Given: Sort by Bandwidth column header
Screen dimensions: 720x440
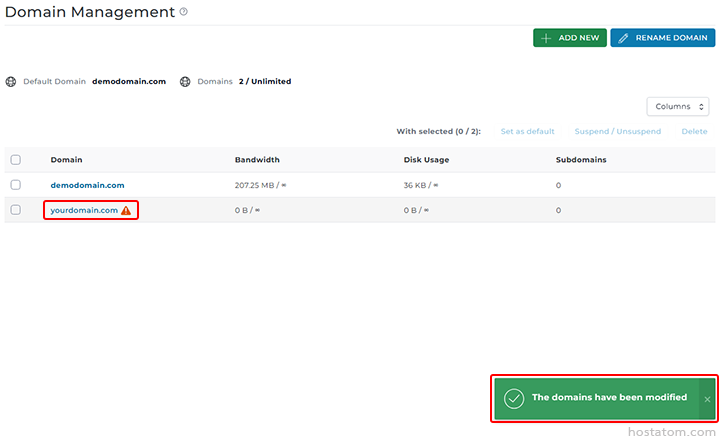Looking at the screenshot, I should pyautogui.click(x=257, y=159).
